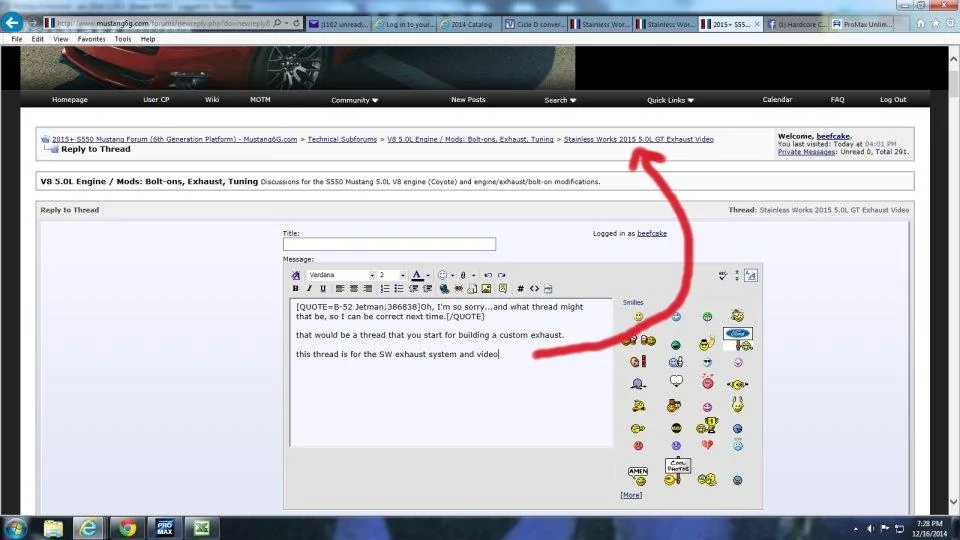
Task: Insert the broken heart smiley
Action: tap(707, 444)
